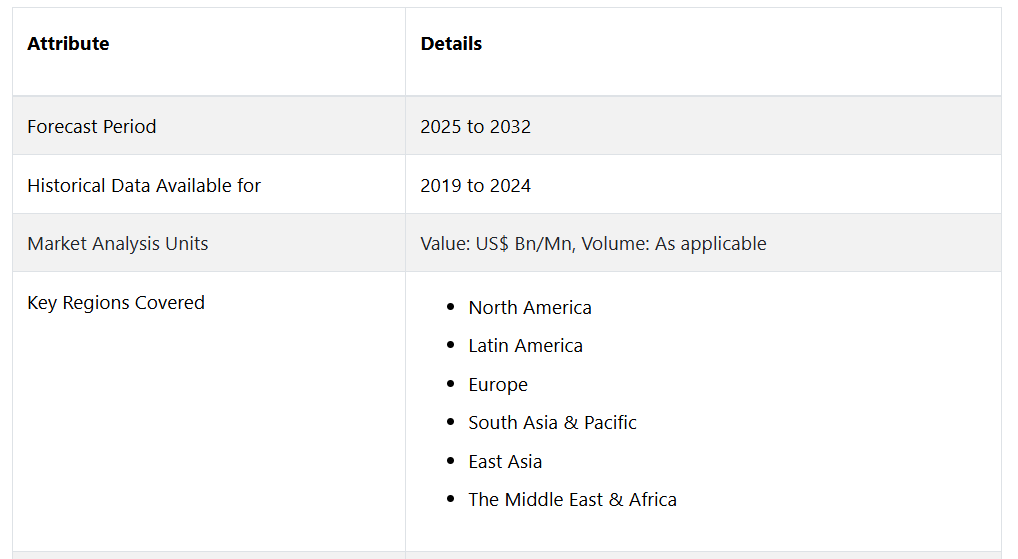Image resolution: width=1018 pixels, height=559 pixels.
Task: Click the bullet beside East Asia
Action: [451, 460]
